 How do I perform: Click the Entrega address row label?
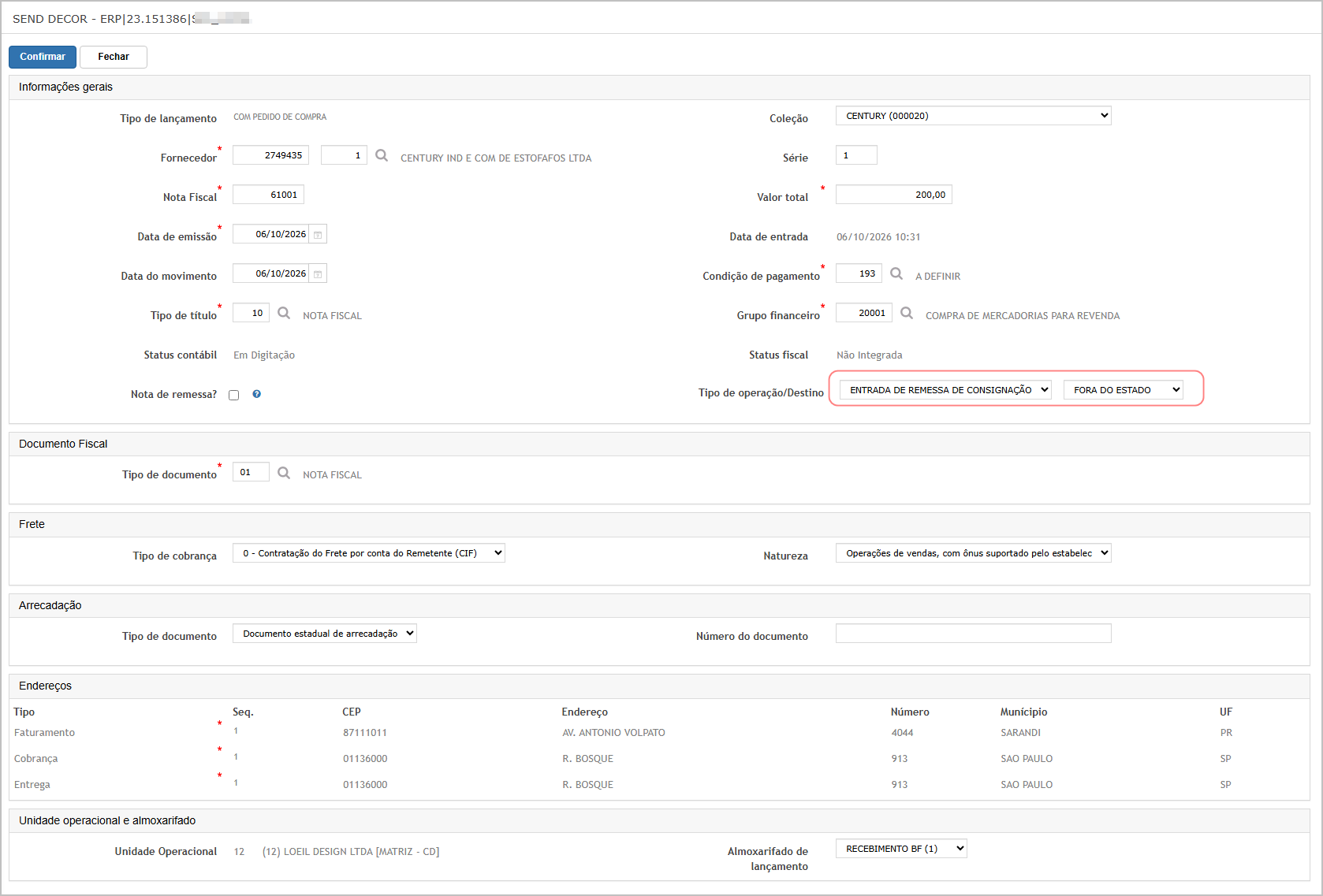coord(32,785)
